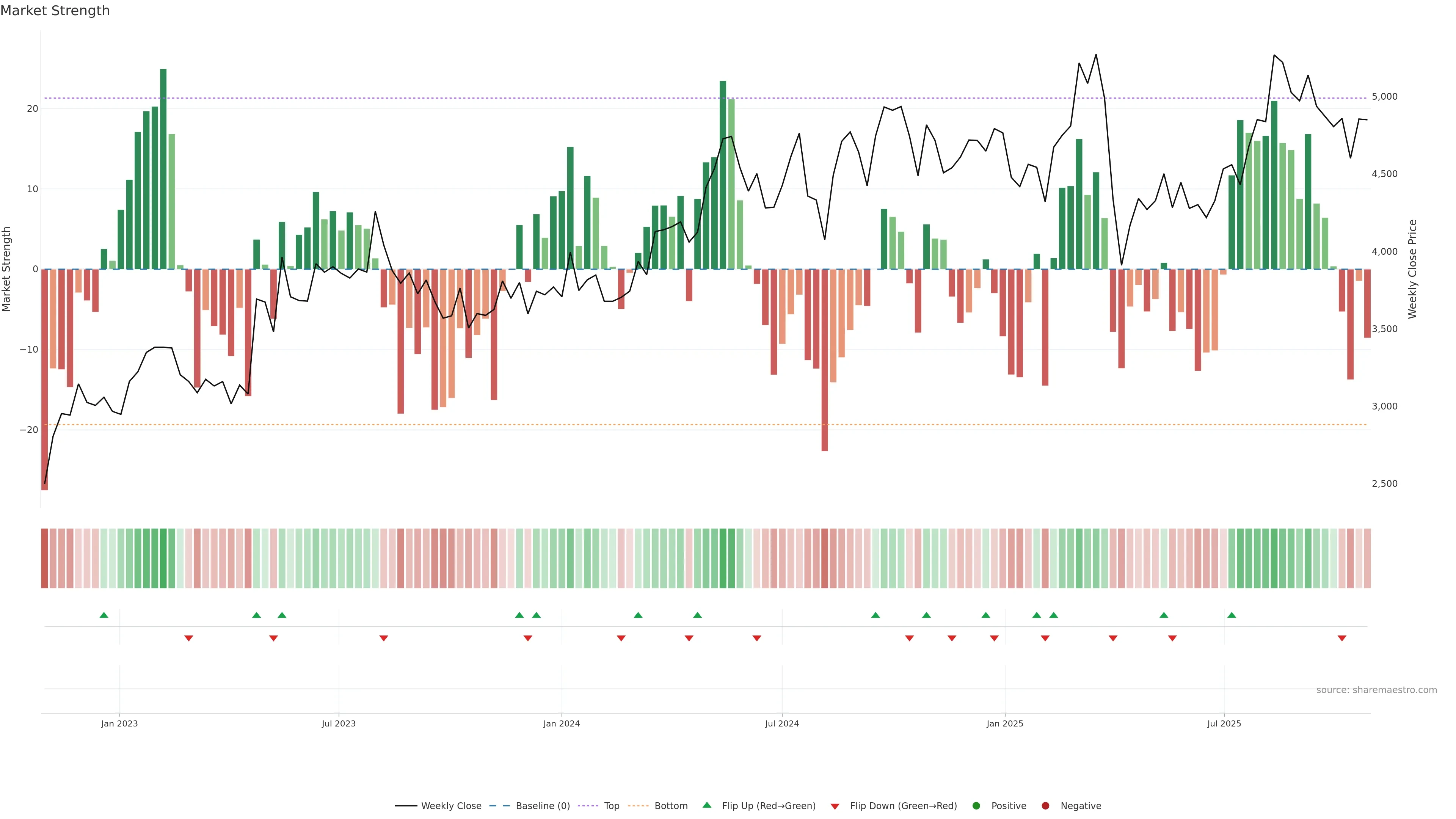Click the Market Strength chart title
This screenshot has width=1456, height=819.
pyautogui.click(x=55, y=11)
